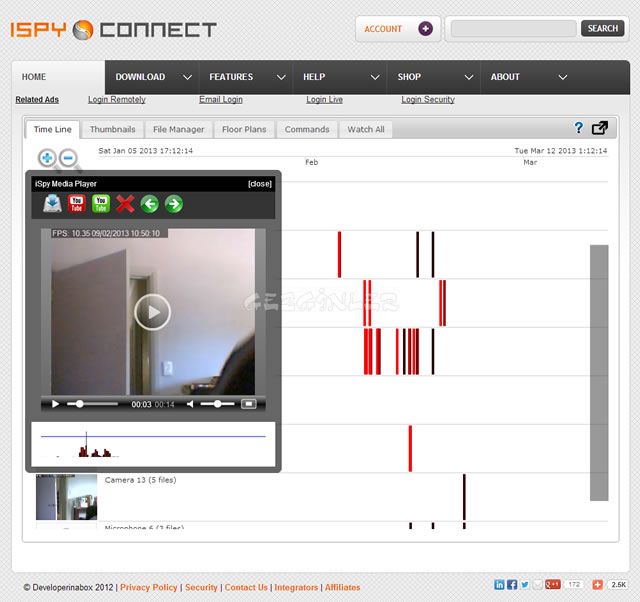Expand the Account plus button

pyautogui.click(x=425, y=29)
